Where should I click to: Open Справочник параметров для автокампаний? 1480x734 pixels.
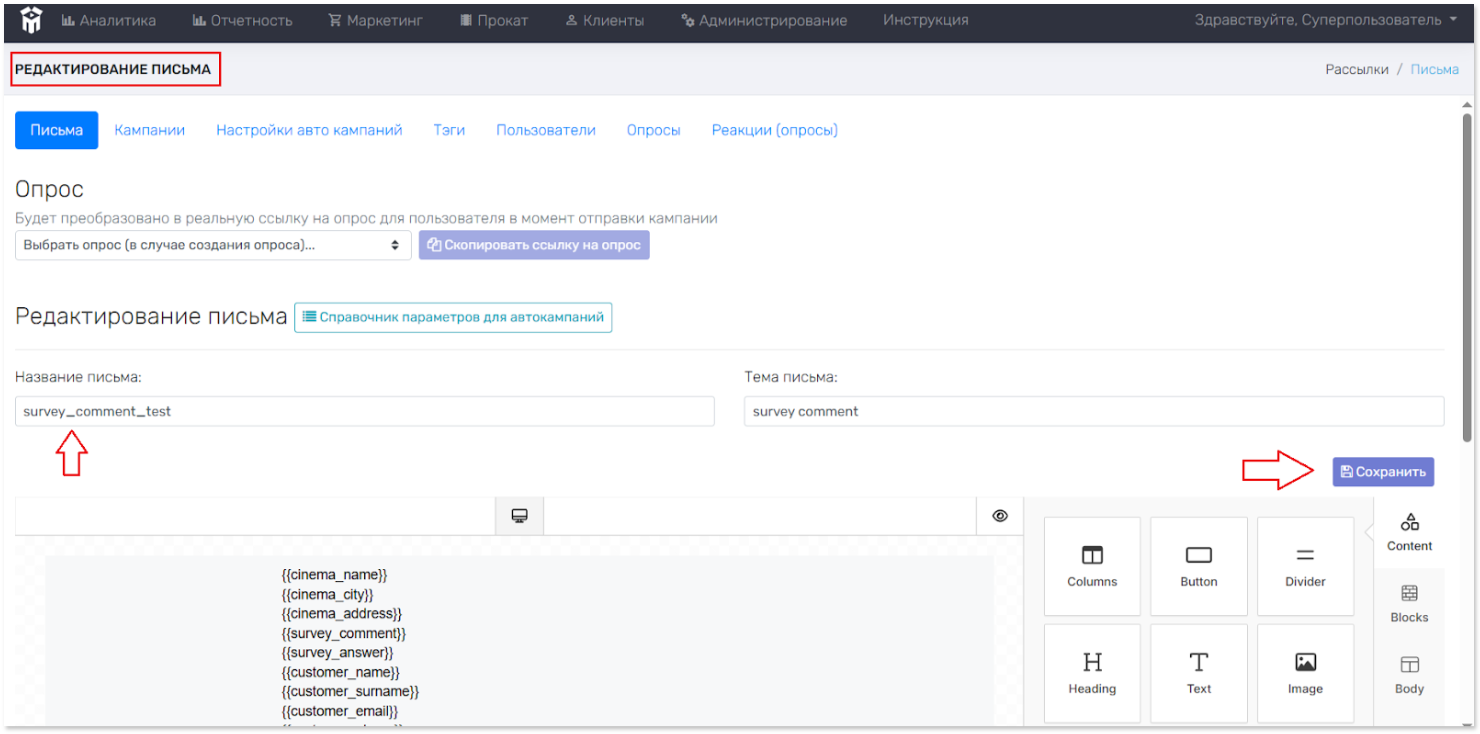[453, 317]
